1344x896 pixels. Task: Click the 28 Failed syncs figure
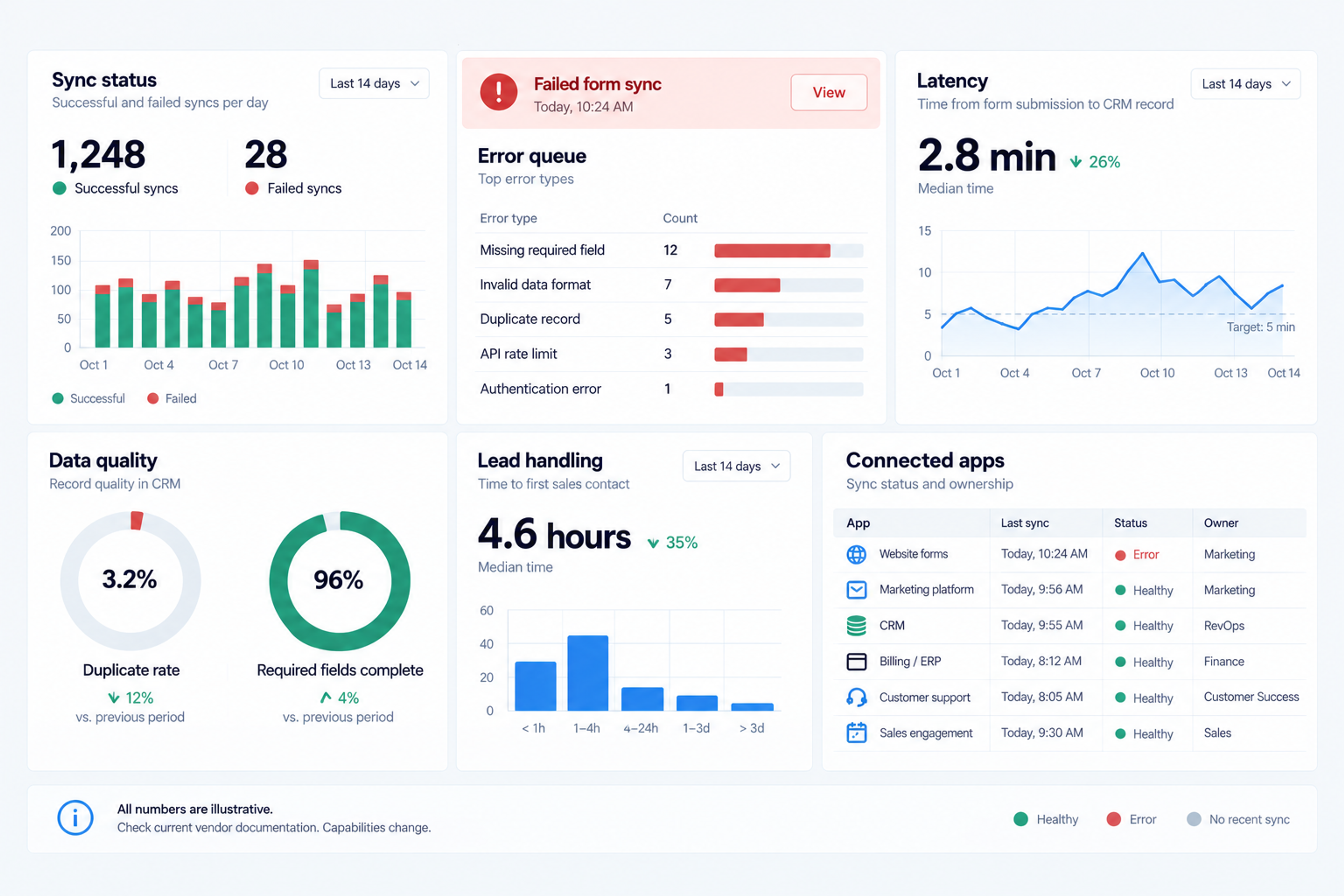pos(266,154)
